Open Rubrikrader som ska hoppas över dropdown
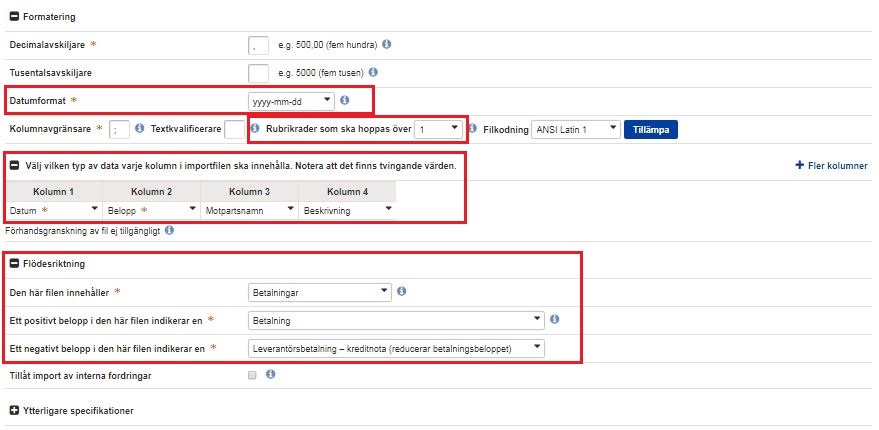Viewport: 879px width, 430px height. coord(439,129)
